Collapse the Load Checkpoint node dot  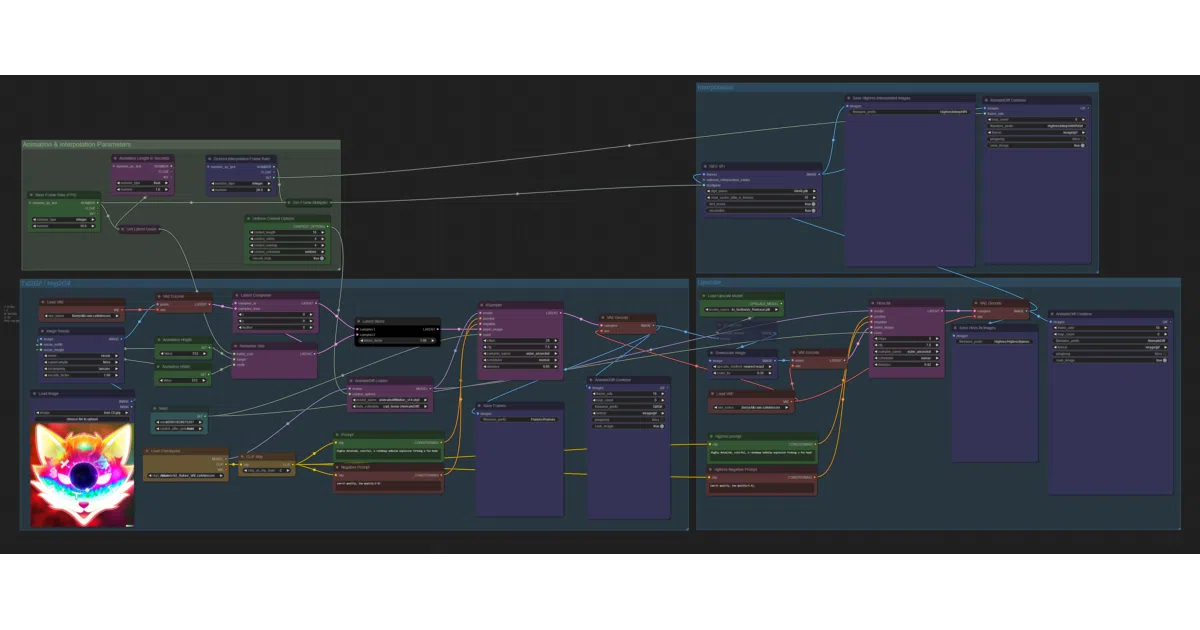coord(147,451)
